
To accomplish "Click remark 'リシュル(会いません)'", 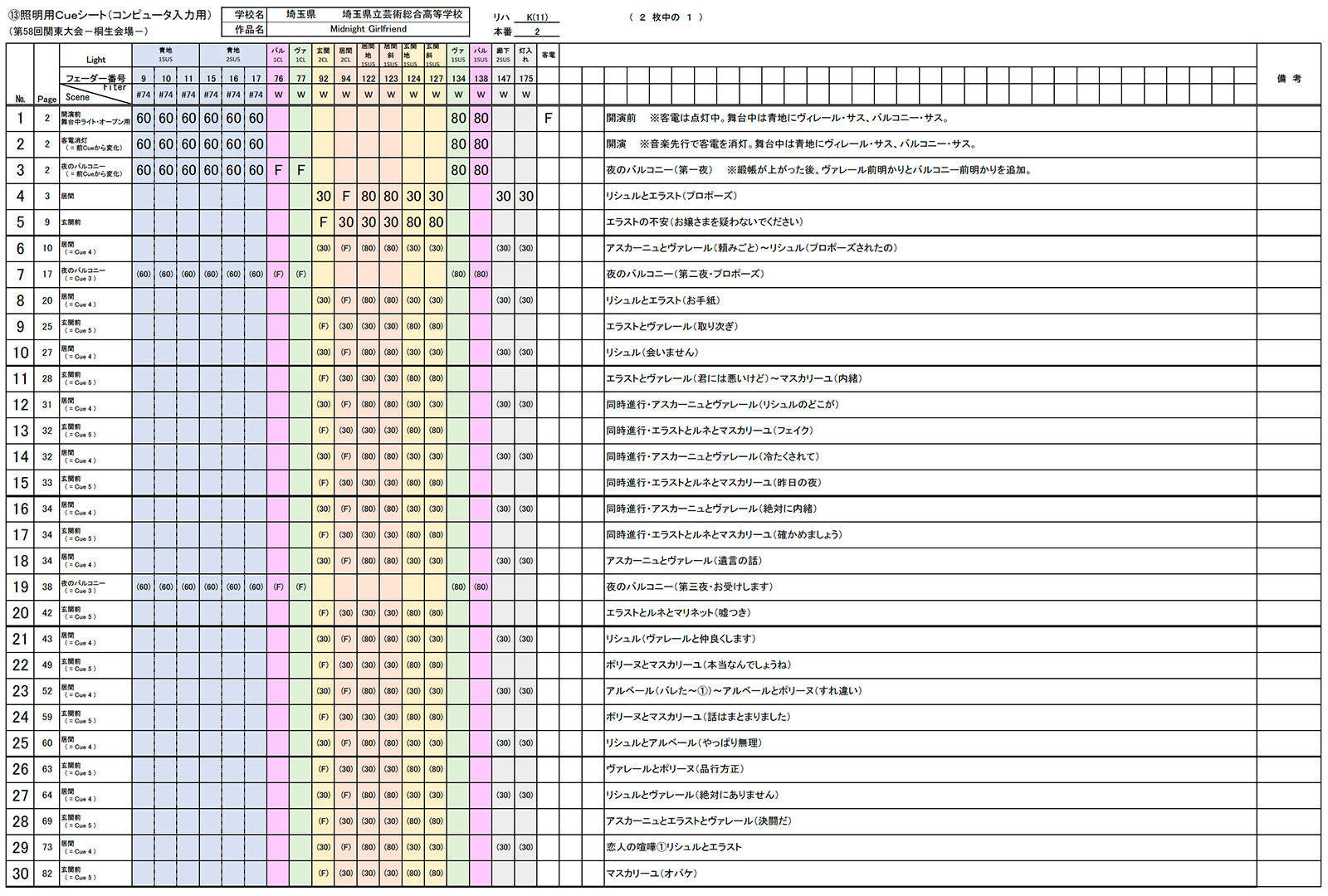I will [652, 353].
